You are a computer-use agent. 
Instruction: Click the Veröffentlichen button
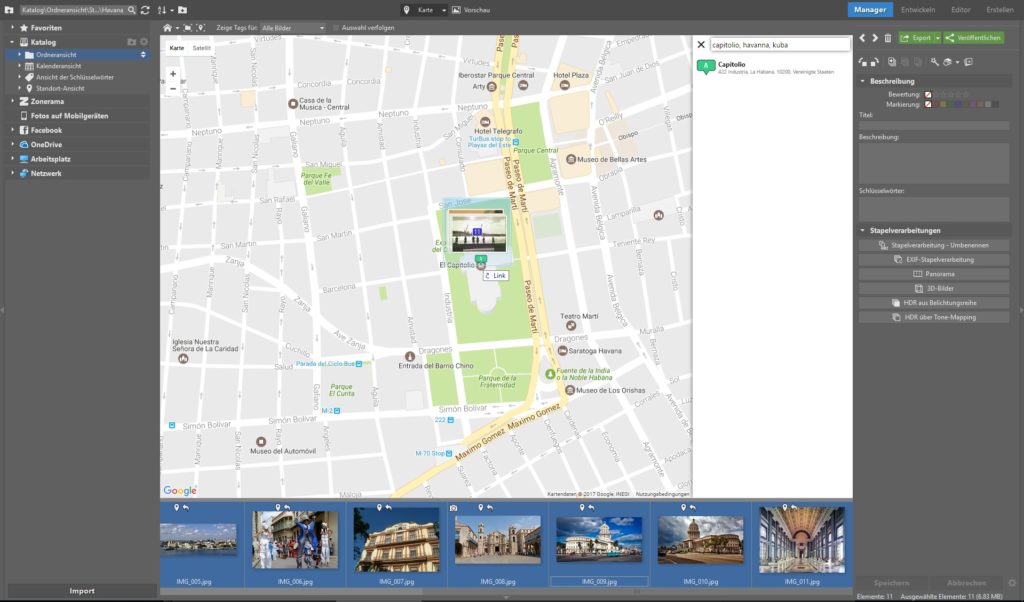tap(974, 38)
